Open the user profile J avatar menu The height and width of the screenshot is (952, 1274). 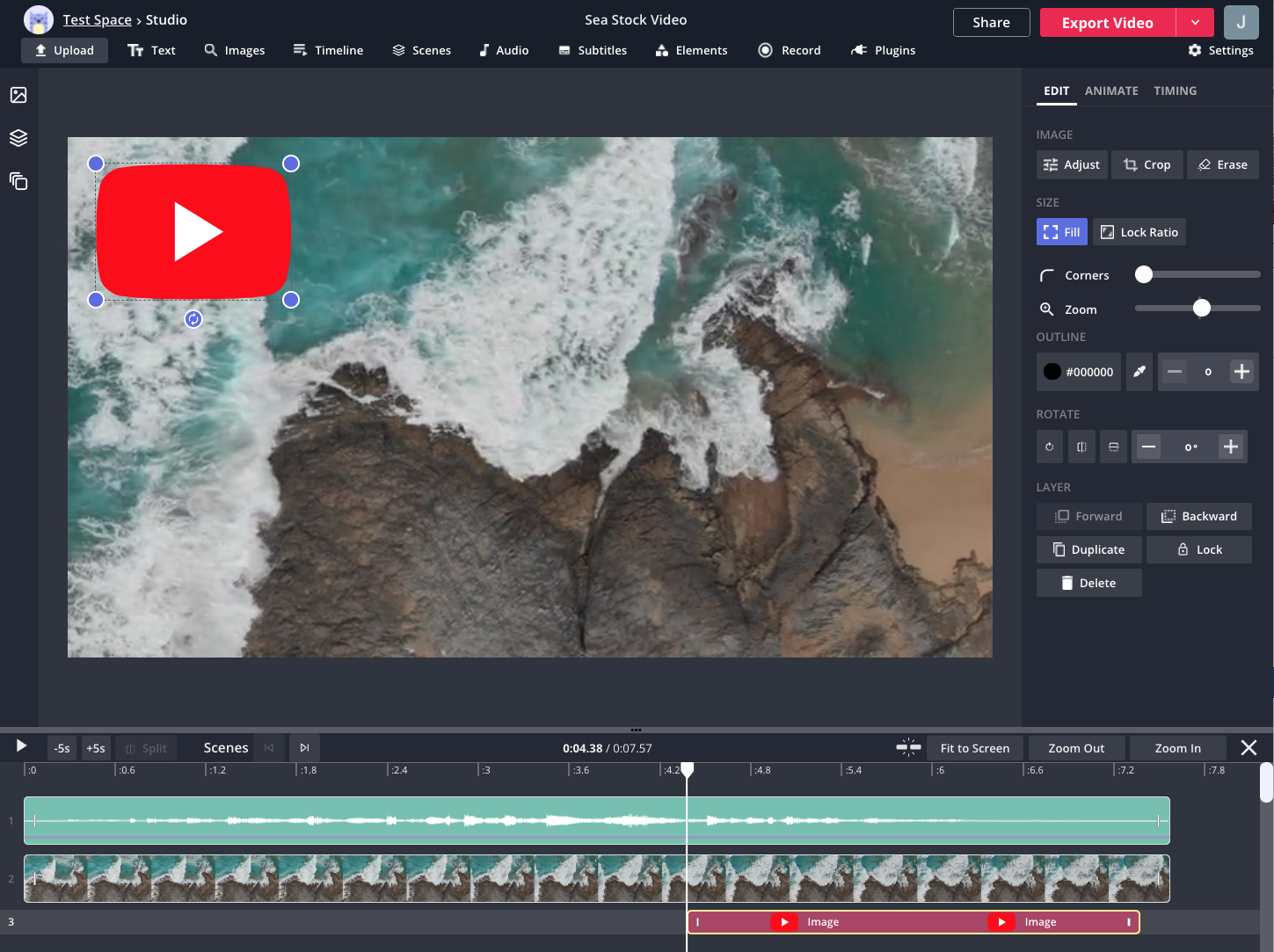(1241, 23)
